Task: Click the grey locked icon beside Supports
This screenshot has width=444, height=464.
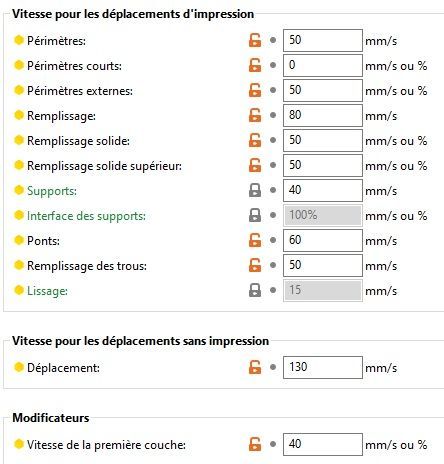Action: coord(255,190)
